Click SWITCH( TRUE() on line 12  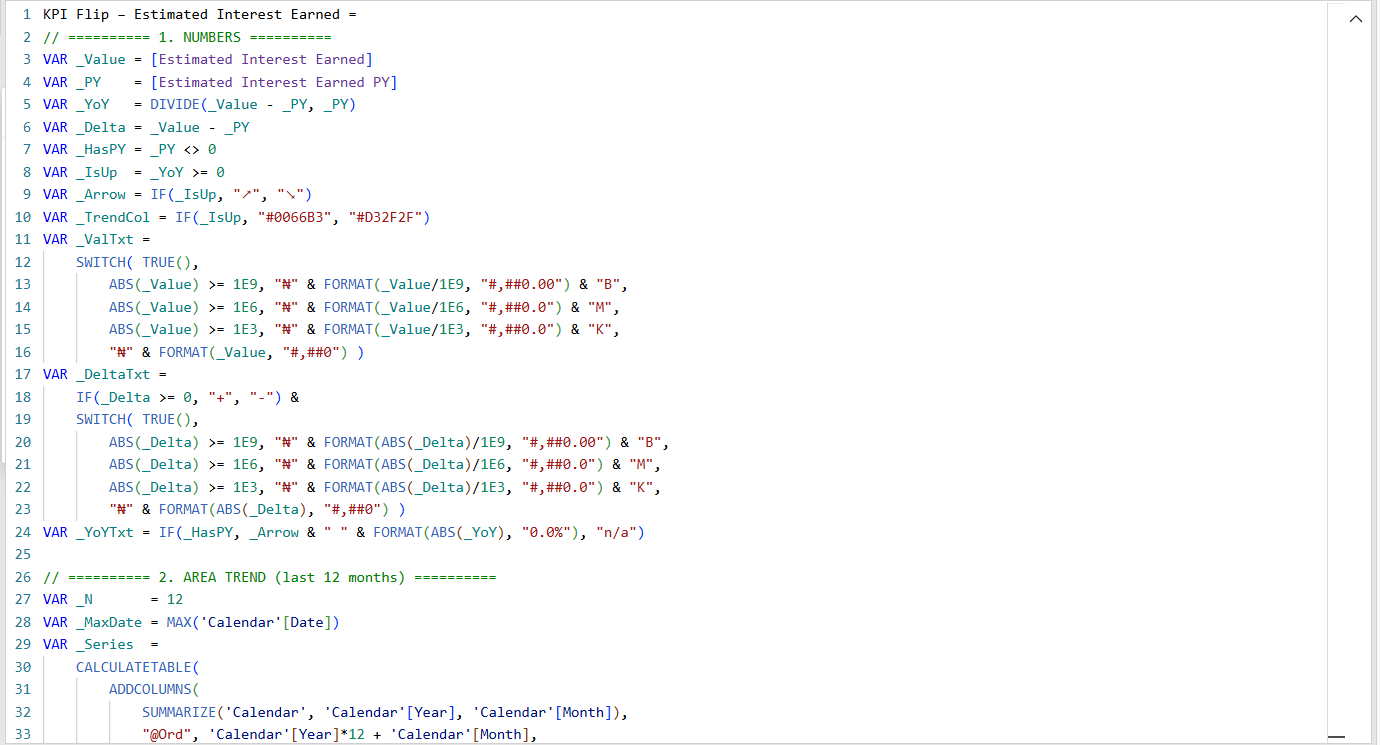[134, 262]
